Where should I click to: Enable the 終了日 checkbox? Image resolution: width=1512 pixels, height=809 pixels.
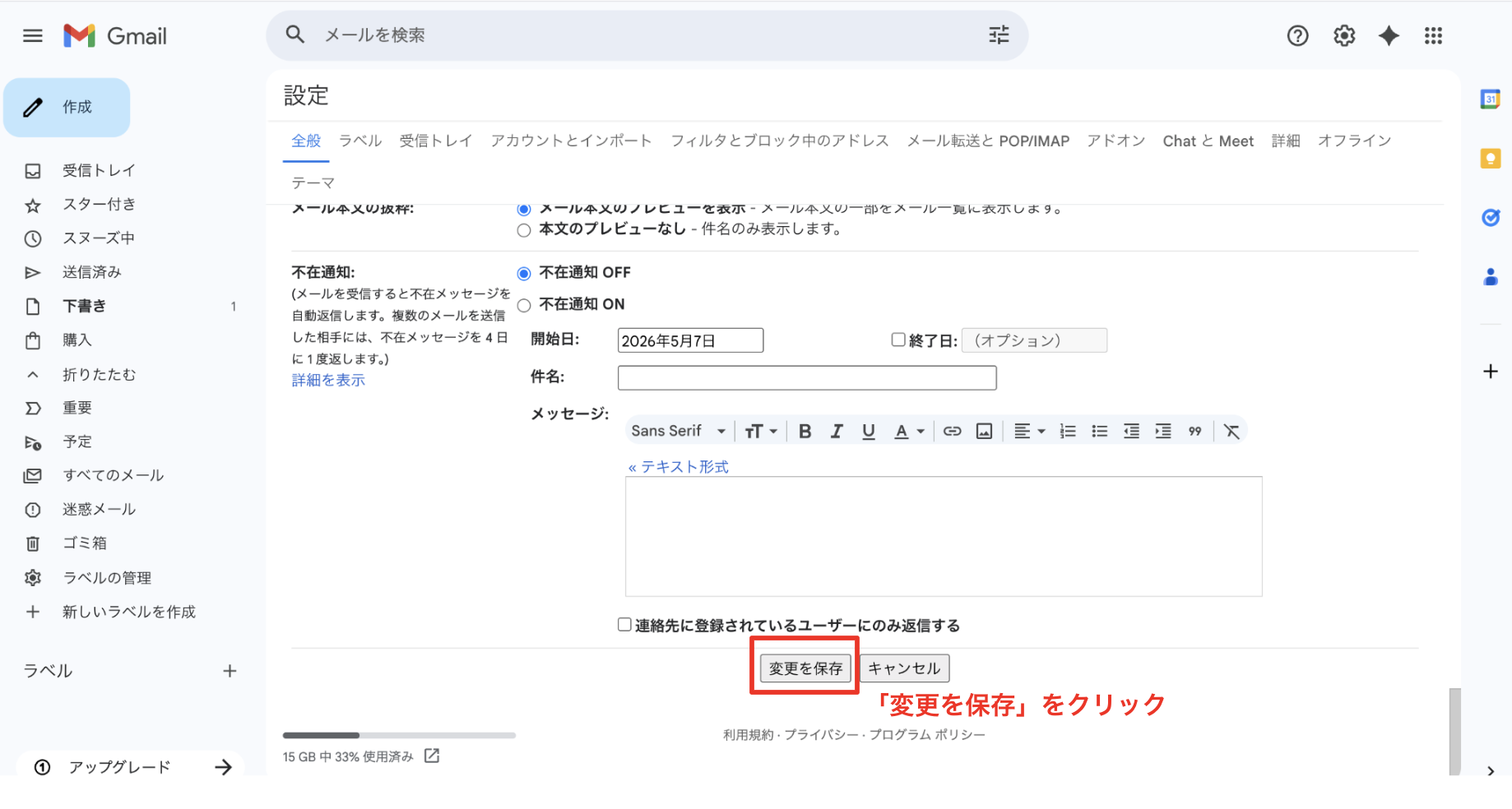click(898, 339)
